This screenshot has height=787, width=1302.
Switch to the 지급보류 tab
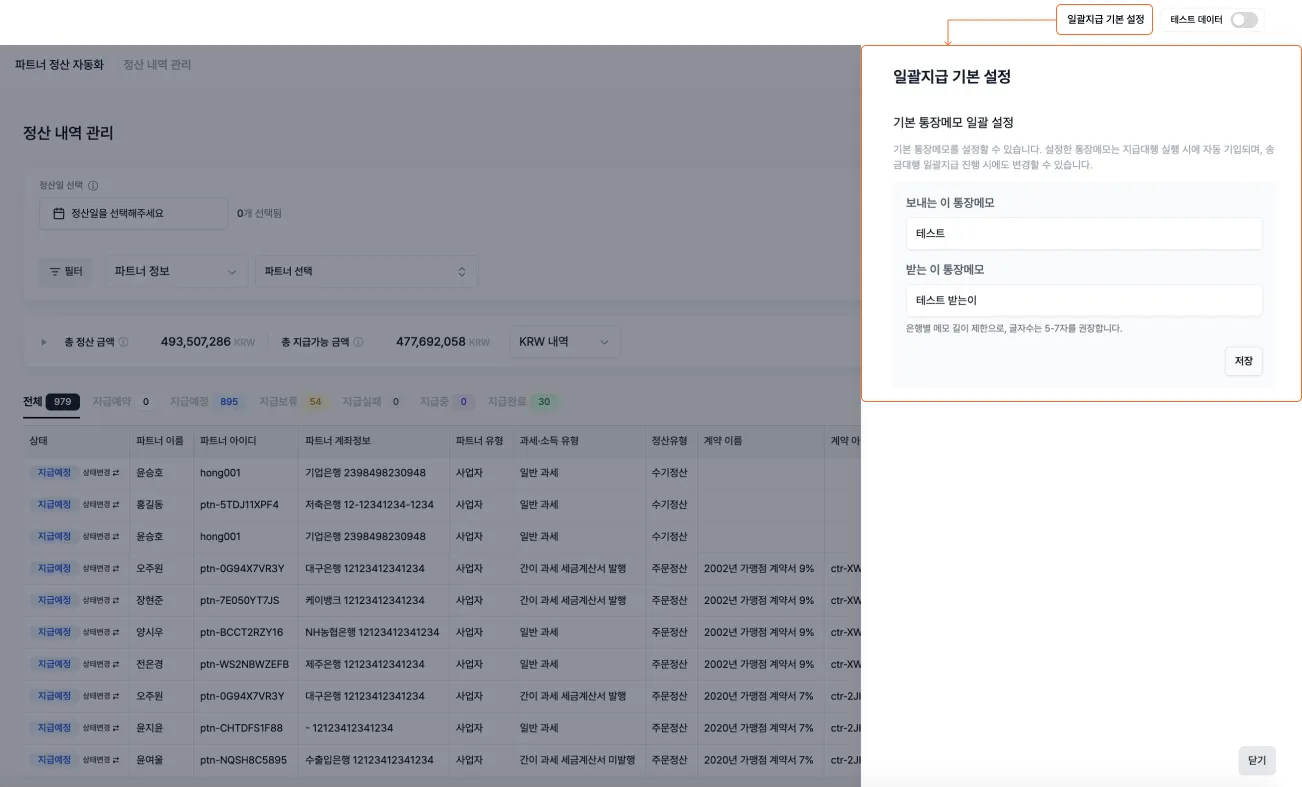(276, 401)
